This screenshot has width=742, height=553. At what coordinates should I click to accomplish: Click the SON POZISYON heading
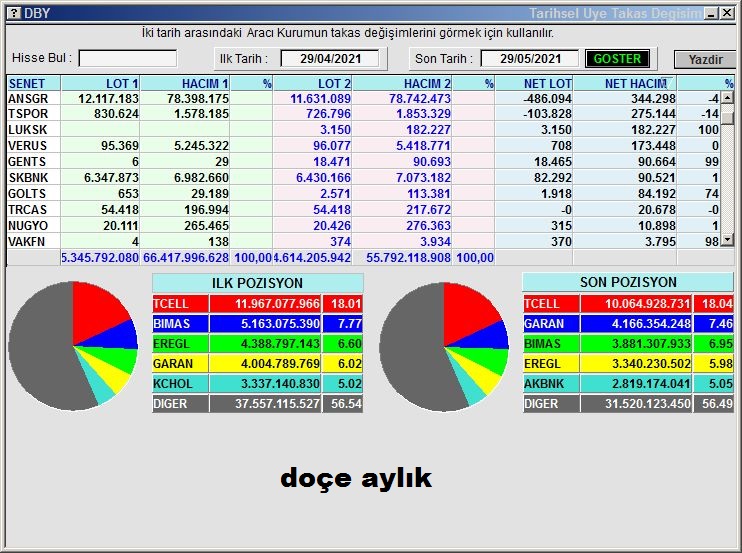627,282
